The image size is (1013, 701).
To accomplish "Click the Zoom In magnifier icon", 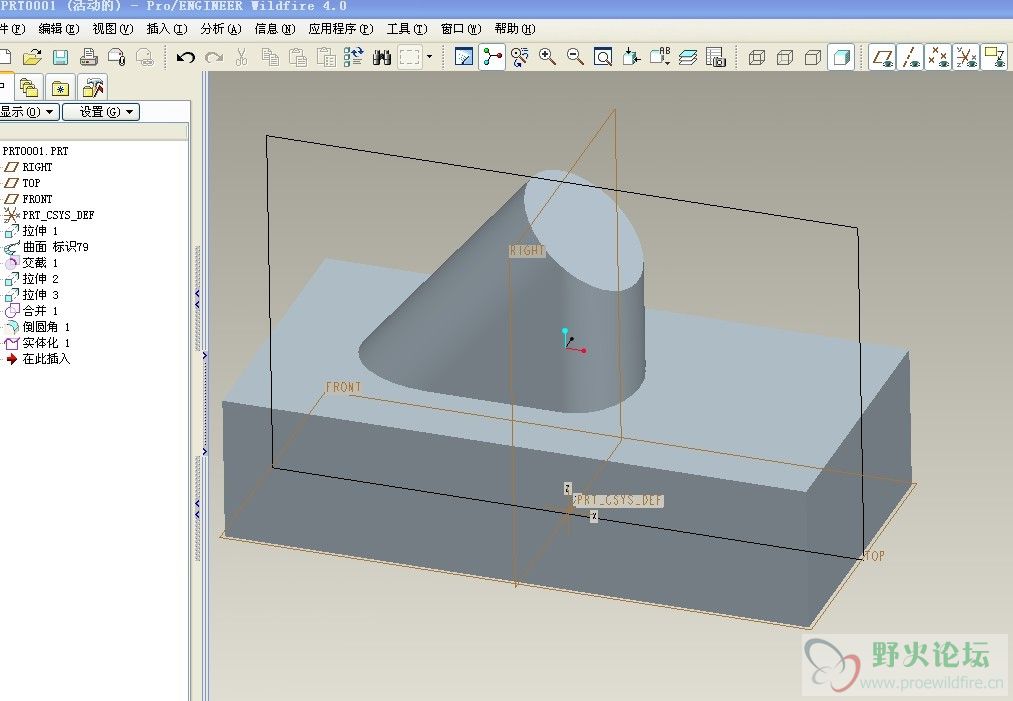I will (547, 58).
